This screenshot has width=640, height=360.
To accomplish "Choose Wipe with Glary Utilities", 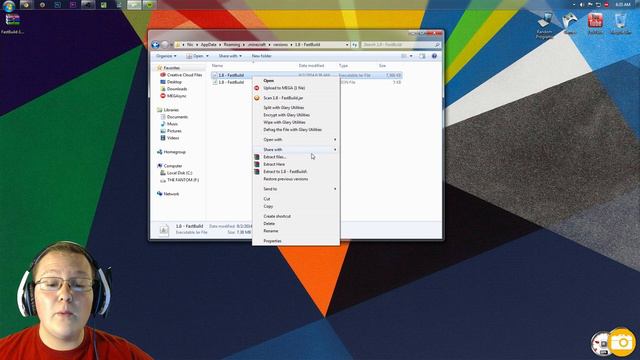I will point(296,122).
